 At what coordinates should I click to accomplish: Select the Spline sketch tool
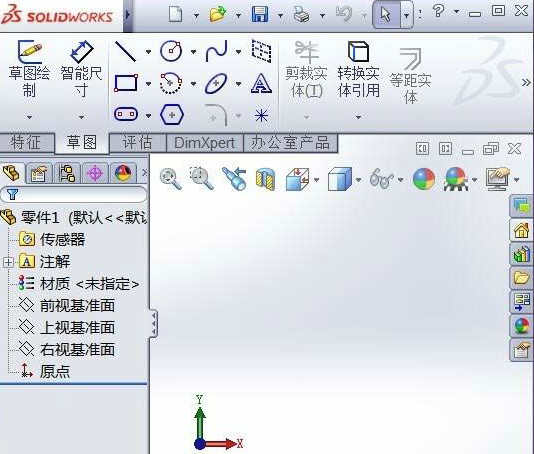pyautogui.click(x=217, y=51)
